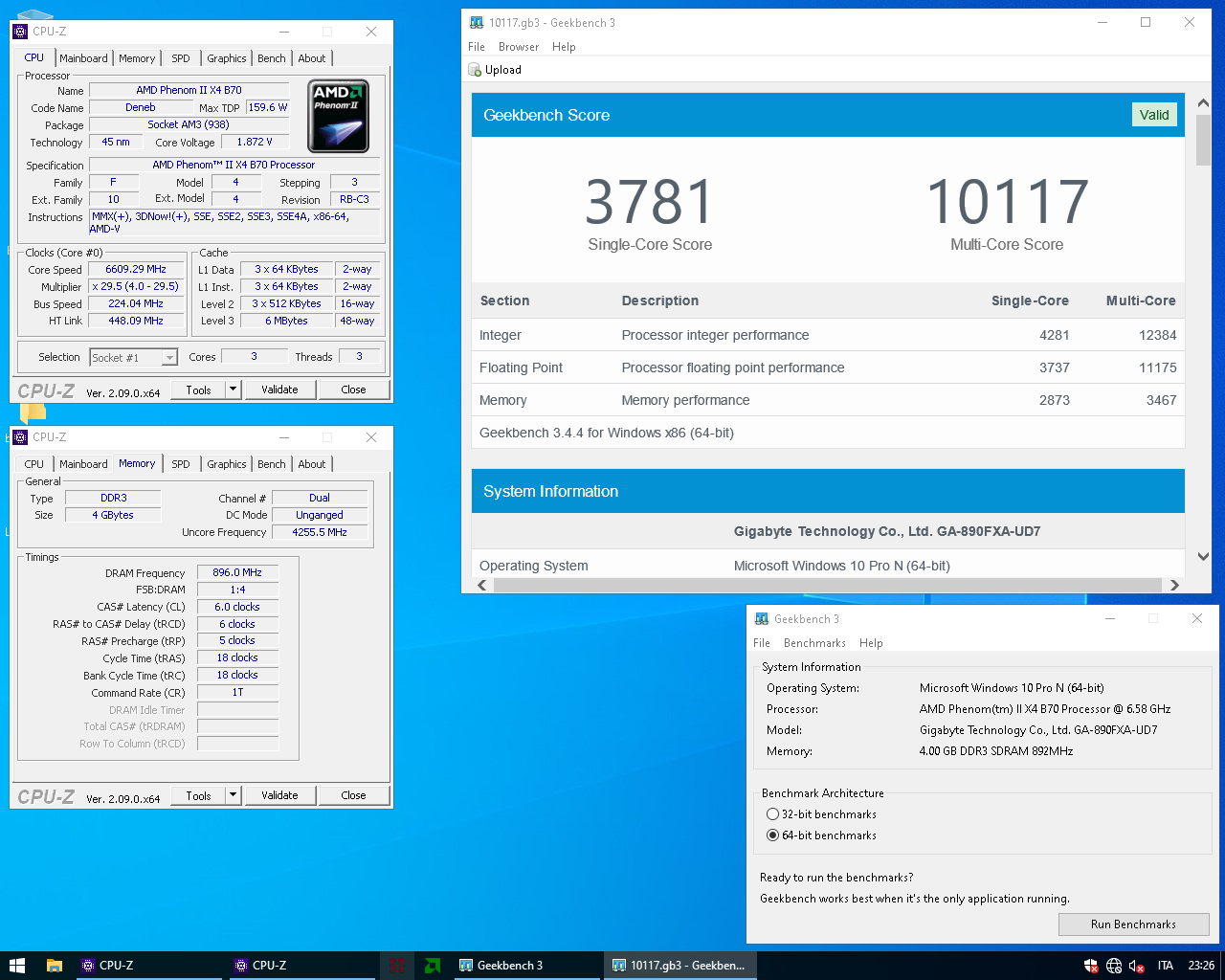Screen dimensions: 1225x980
Task: Activate the 10117.gb3 taskbar button
Action: pos(680,966)
